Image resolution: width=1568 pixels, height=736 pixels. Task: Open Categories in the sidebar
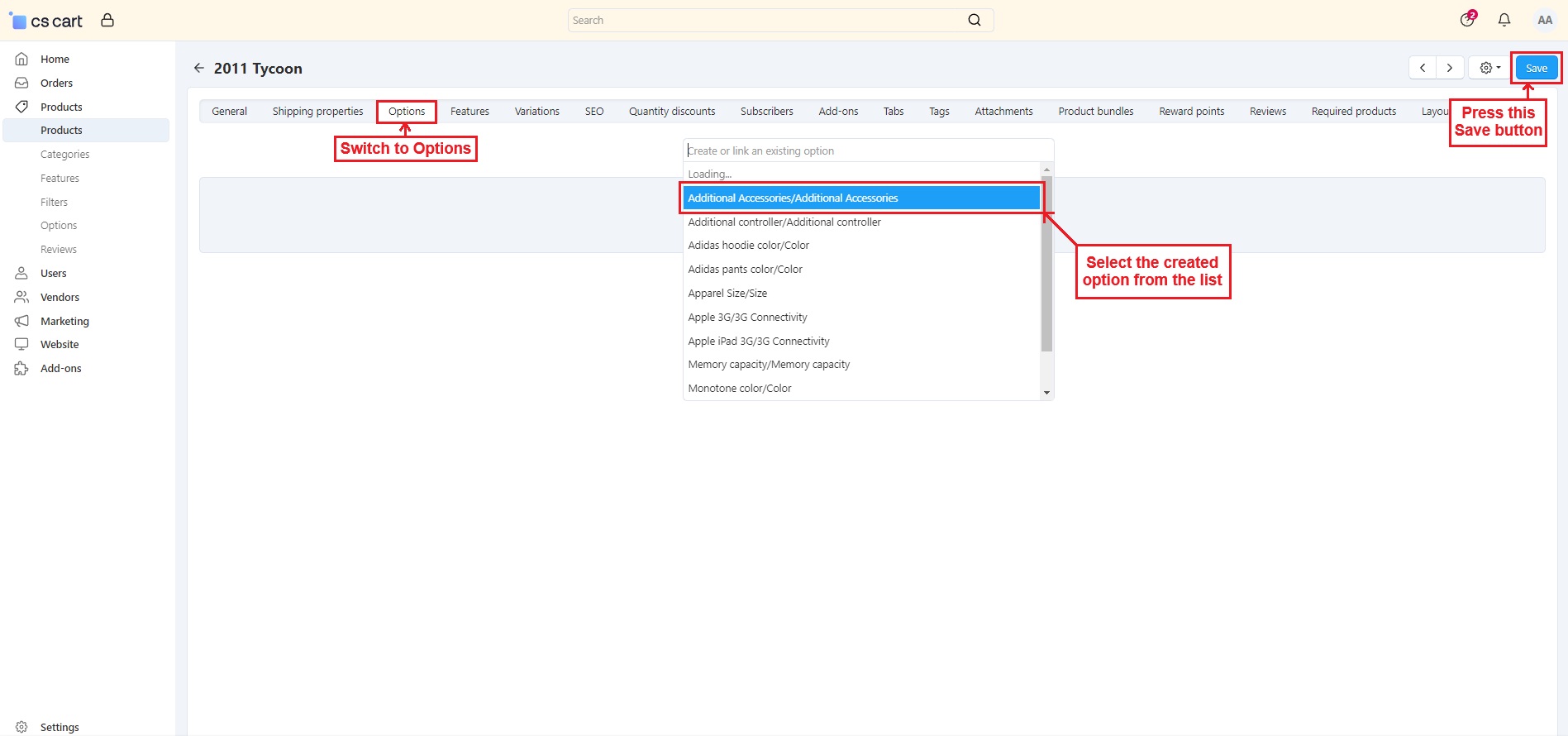(65, 154)
